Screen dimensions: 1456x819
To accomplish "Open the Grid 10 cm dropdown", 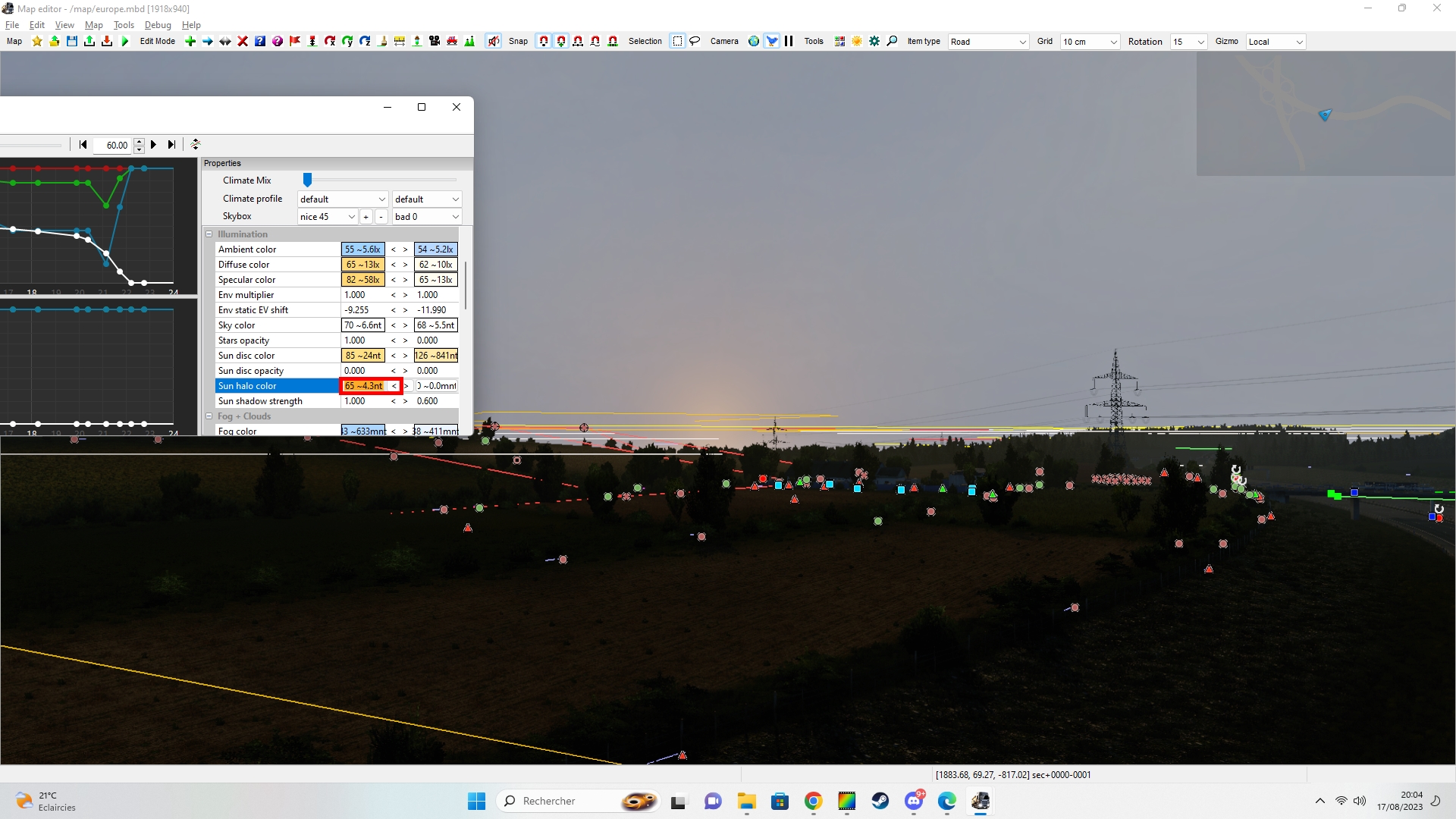I will [1090, 42].
